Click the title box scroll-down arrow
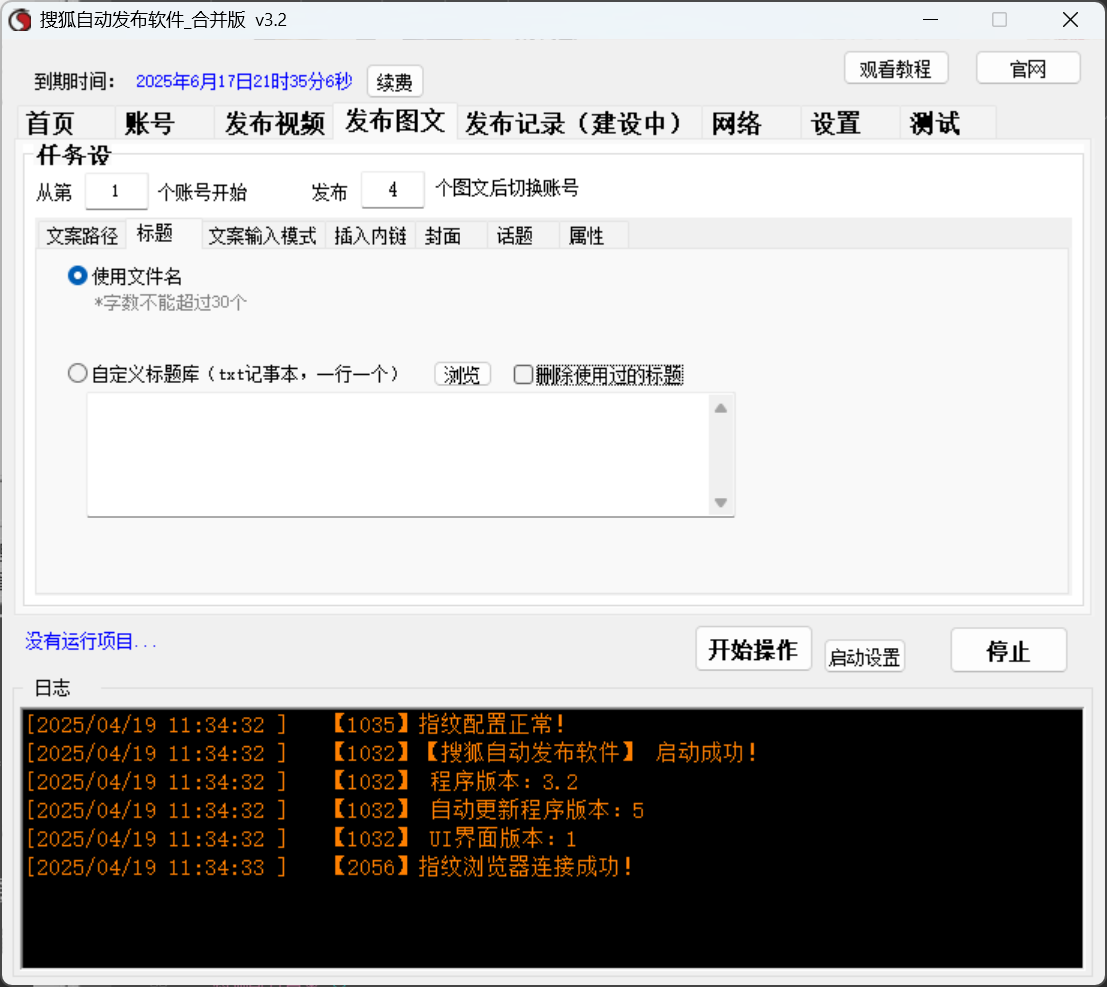Viewport: 1107px width, 987px height. [721, 503]
